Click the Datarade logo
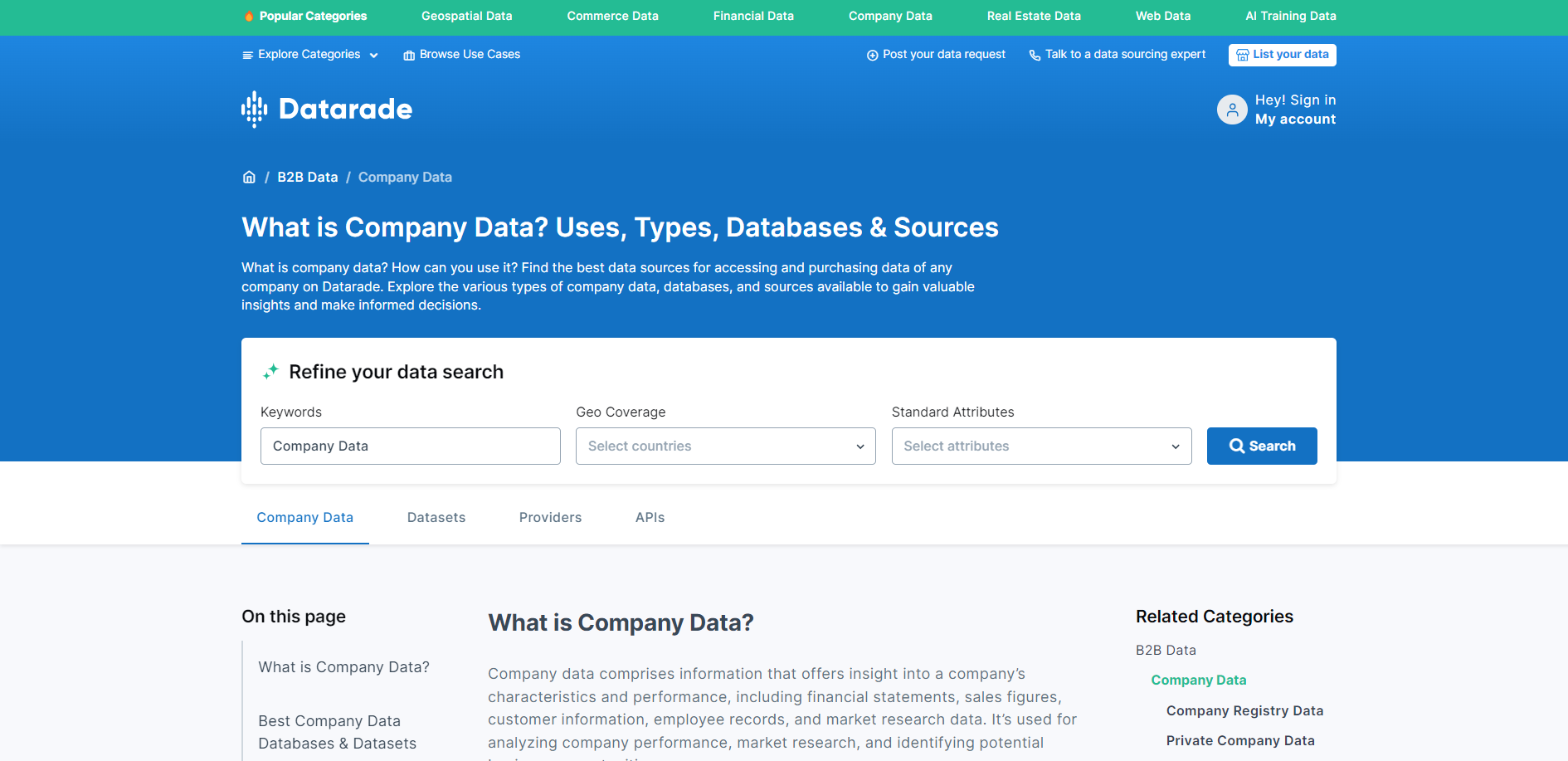The height and width of the screenshot is (761, 1568). pyautogui.click(x=326, y=108)
